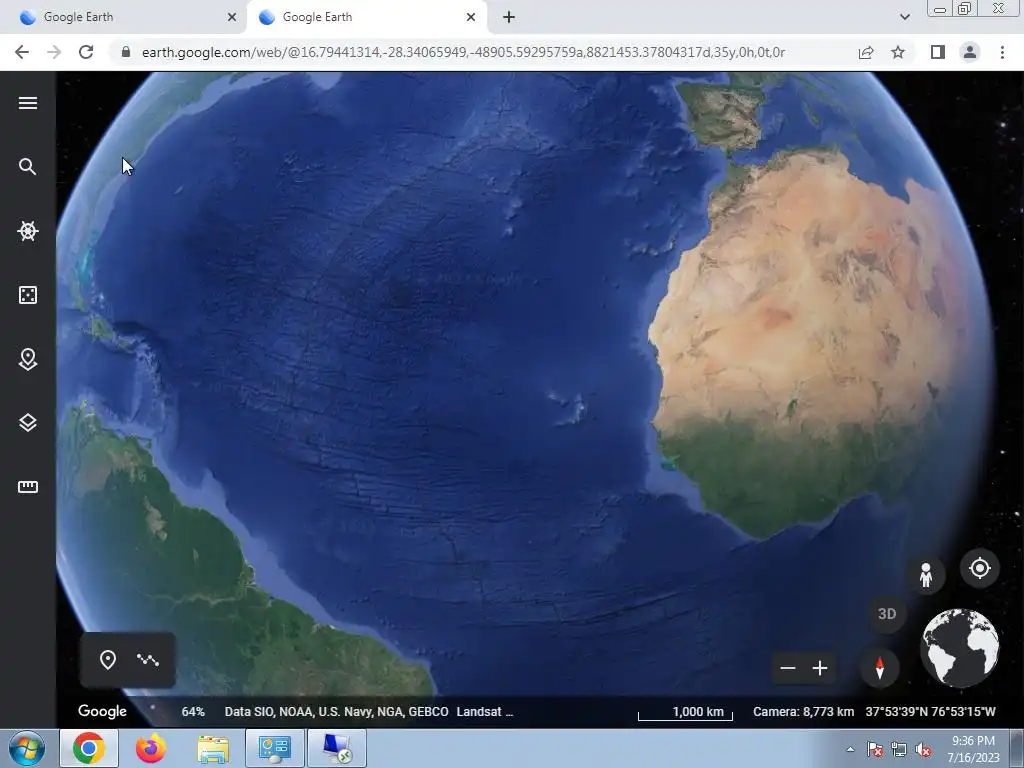1024x768 pixels.
Task: Select the Measure distance ruler tool
Action: tap(27, 487)
